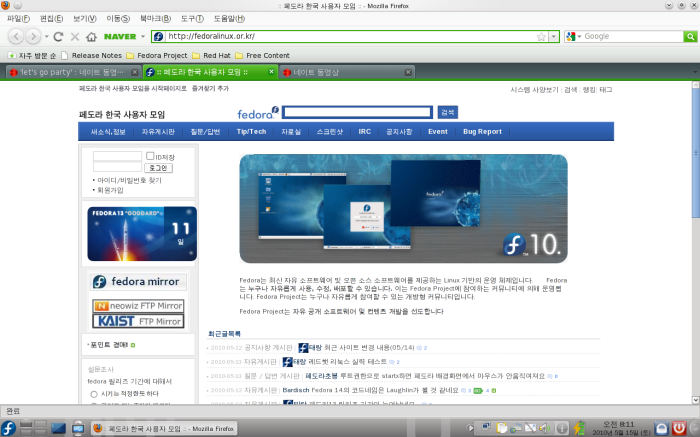
Task: Click the show desktop icon on the taskbar
Action: (x=58, y=428)
